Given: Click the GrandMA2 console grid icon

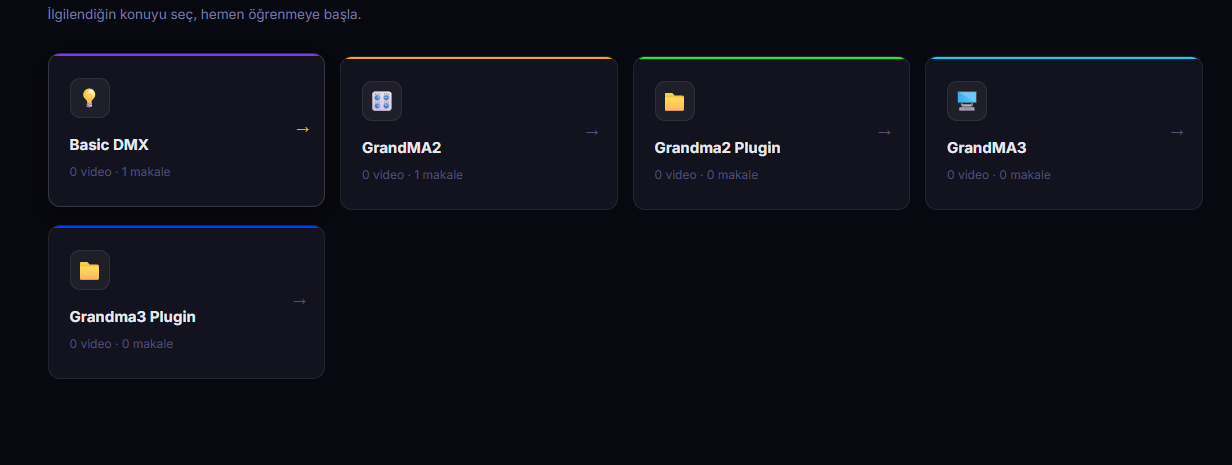Looking at the screenshot, I should click(382, 101).
